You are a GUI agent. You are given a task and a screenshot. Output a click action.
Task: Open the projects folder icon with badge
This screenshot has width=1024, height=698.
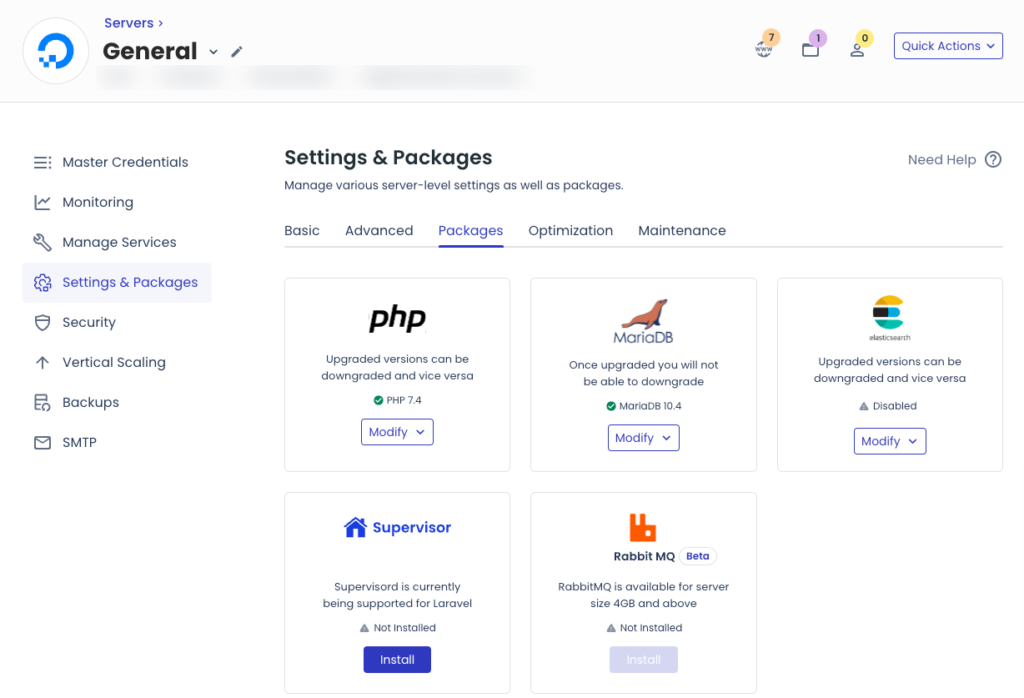click(x=810, y=50)
